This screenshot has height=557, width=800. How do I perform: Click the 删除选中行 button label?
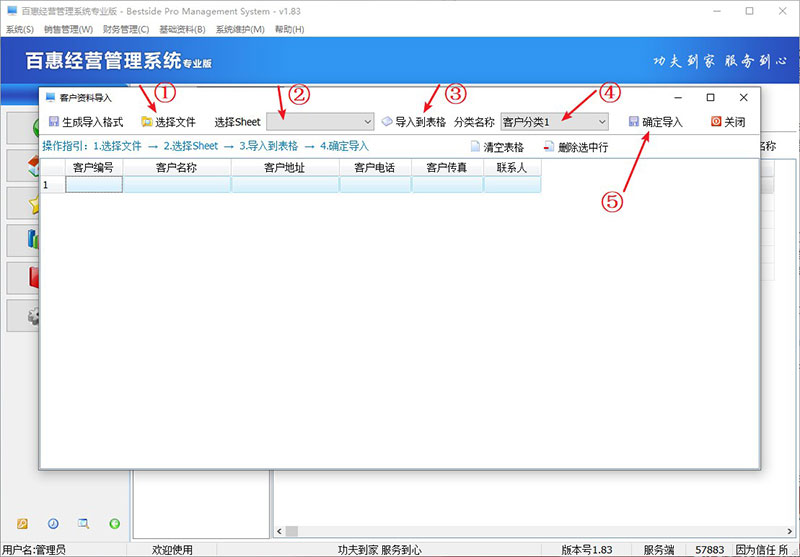[583, 147]
